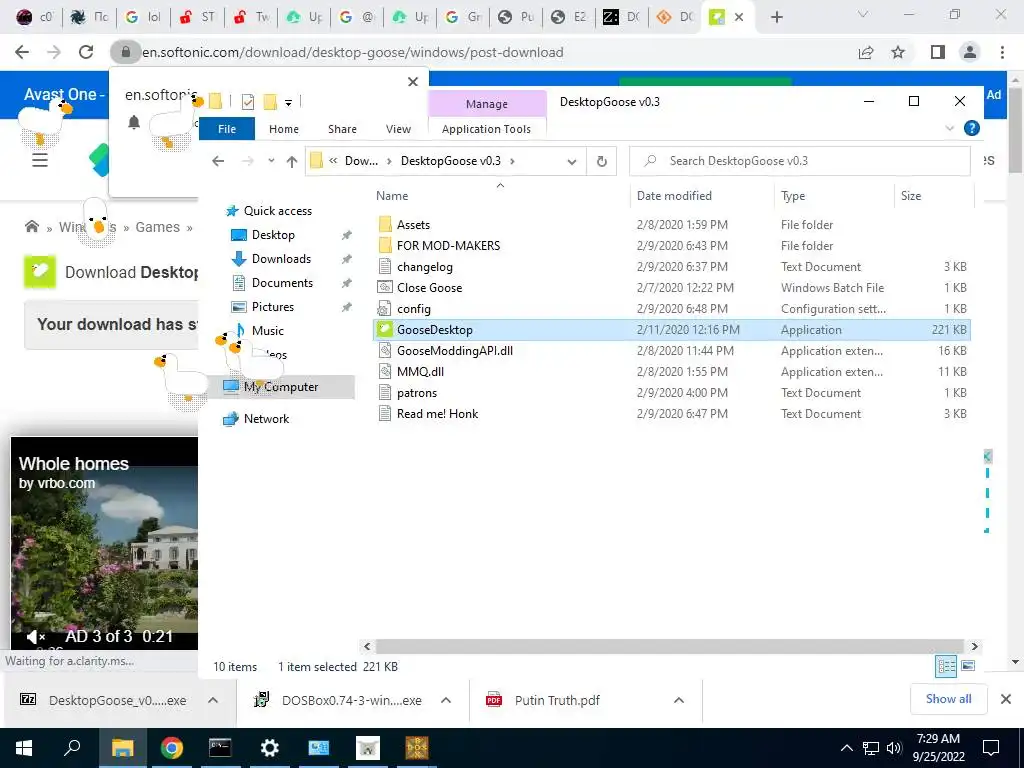Viewport: 1024px width, 768px height.
Task: Click the Properties quick access toolbar icon
Action: [248, 101]
